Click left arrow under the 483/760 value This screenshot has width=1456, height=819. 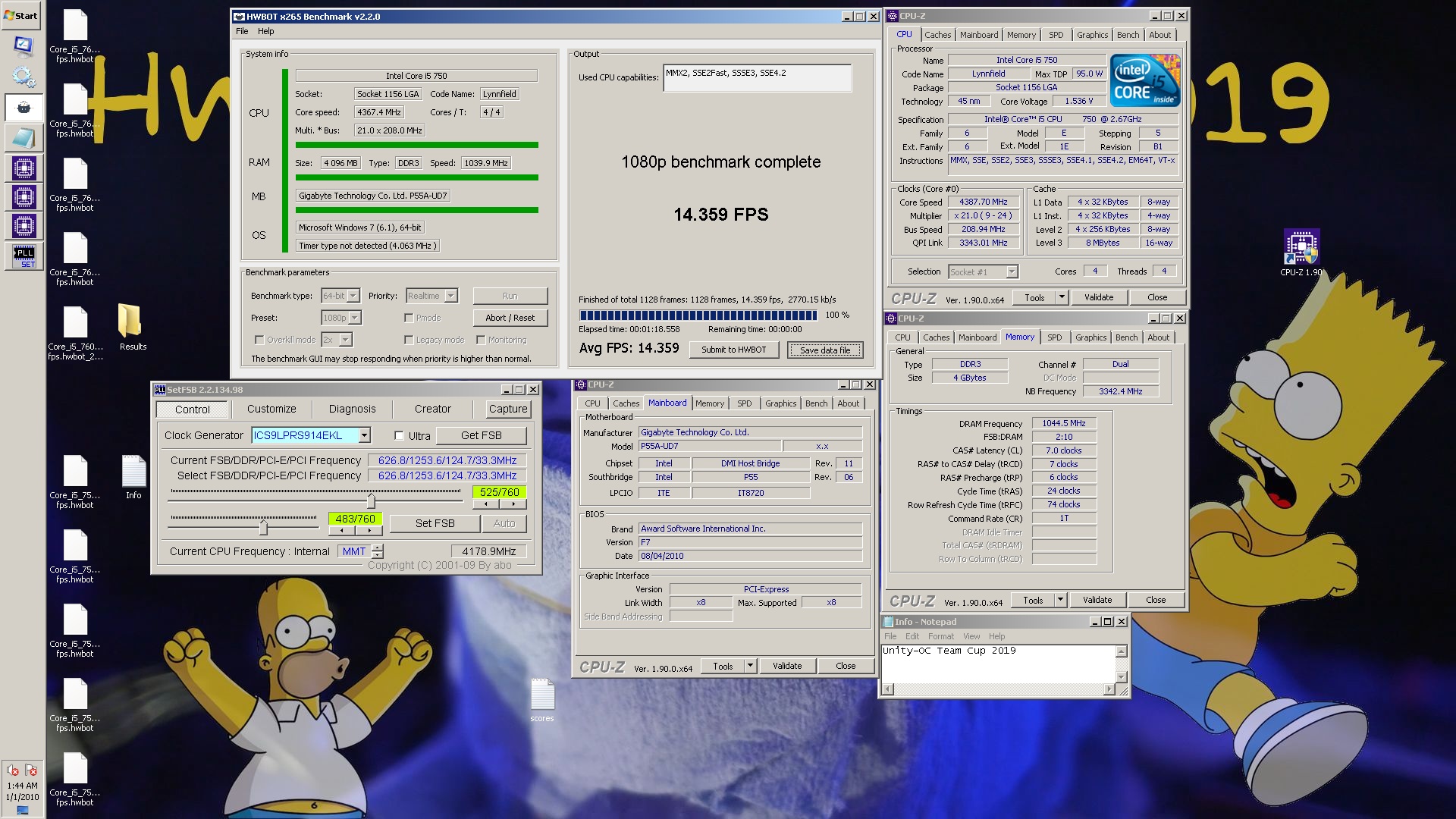point(342,530)
